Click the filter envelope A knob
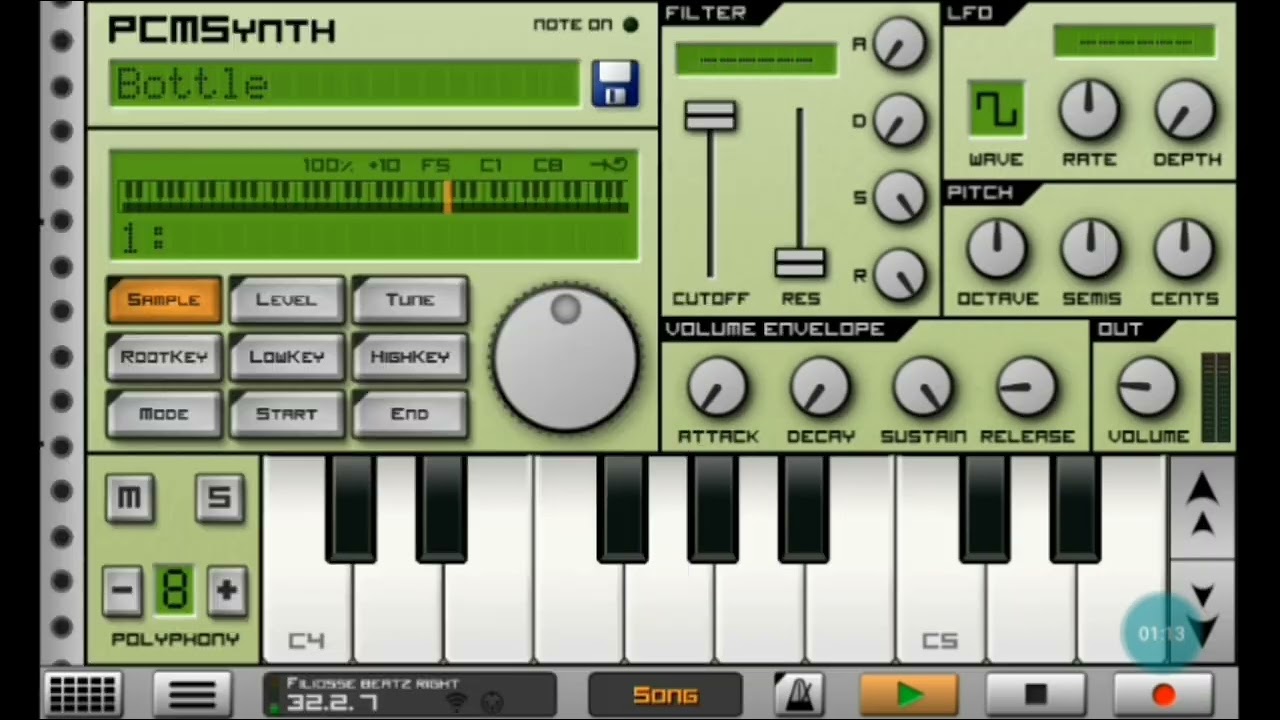Viewport: 1280px width, 720px height. (899, 44)
